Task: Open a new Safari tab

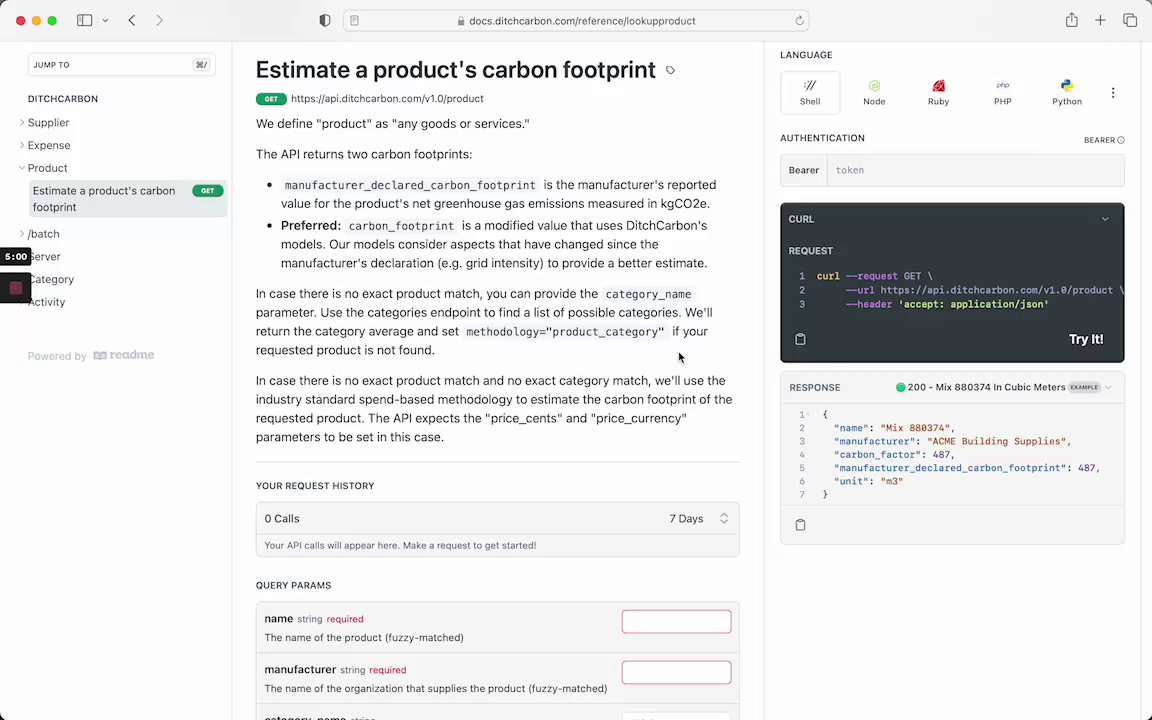Action: 1101,21
